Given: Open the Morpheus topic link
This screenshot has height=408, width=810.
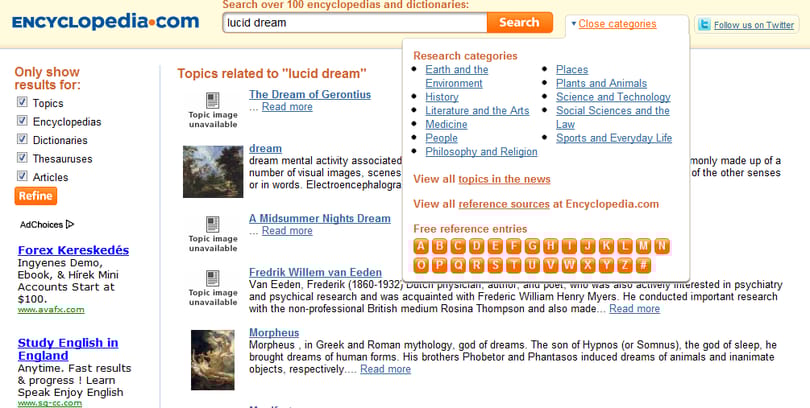Looking at the screenshot, I should click(274, 333).
